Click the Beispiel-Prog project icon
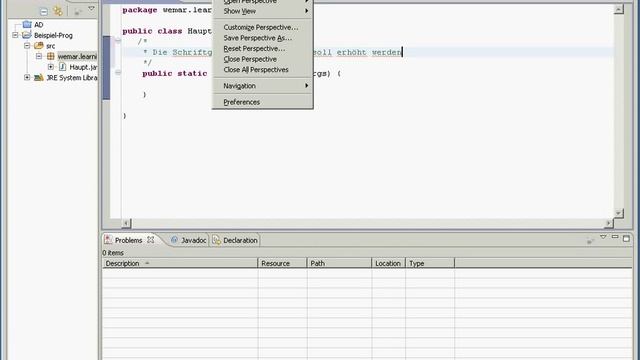Viewport: 640px width, 360px height. 27,35
